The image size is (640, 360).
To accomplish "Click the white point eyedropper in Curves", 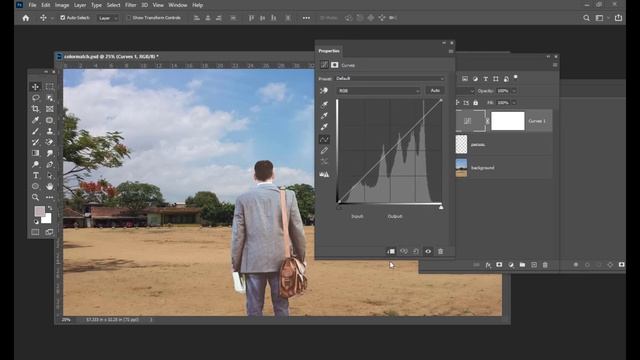I will [324, 127].
